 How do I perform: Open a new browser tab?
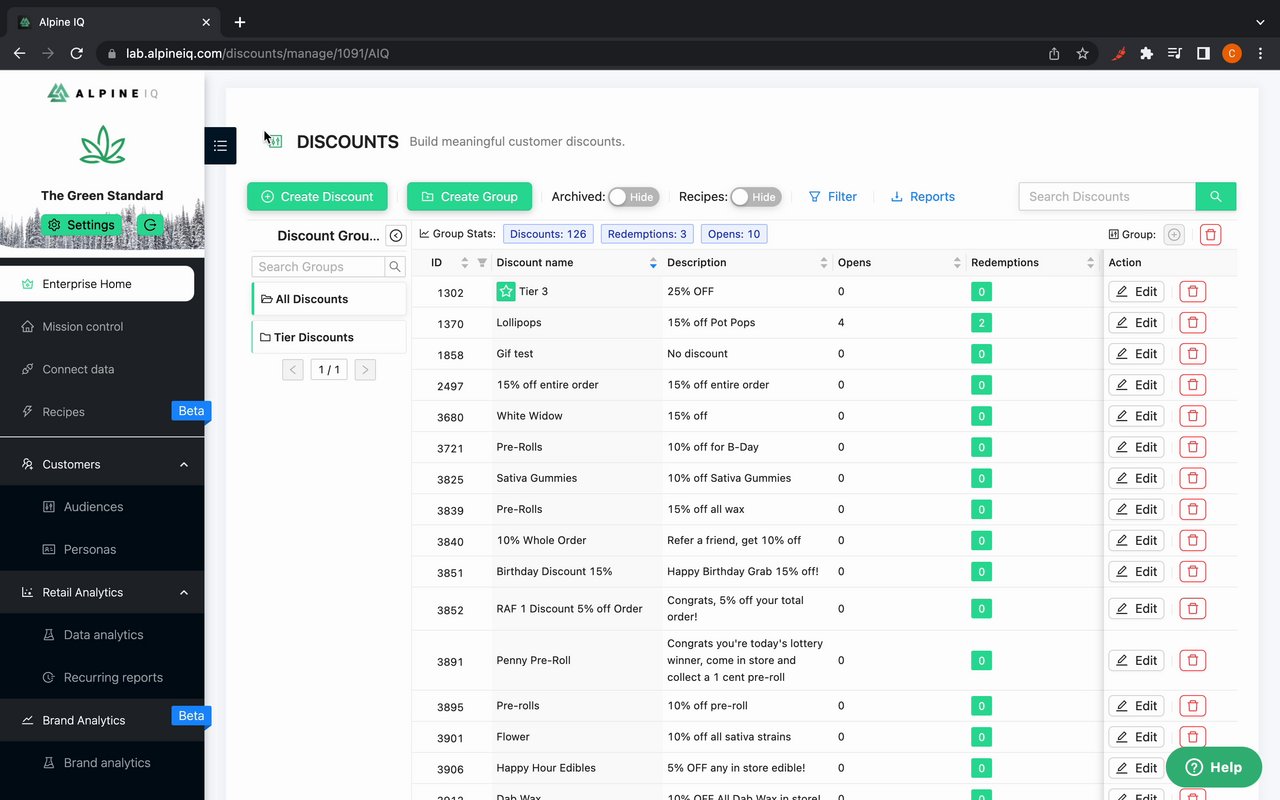pos(240,22)
